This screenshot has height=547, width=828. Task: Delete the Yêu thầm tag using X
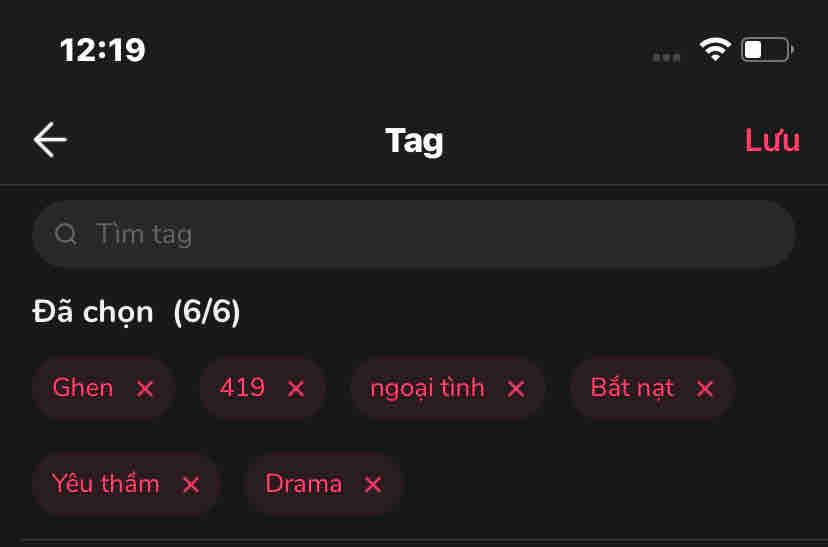pyautogui.click(x=191, y=484)
